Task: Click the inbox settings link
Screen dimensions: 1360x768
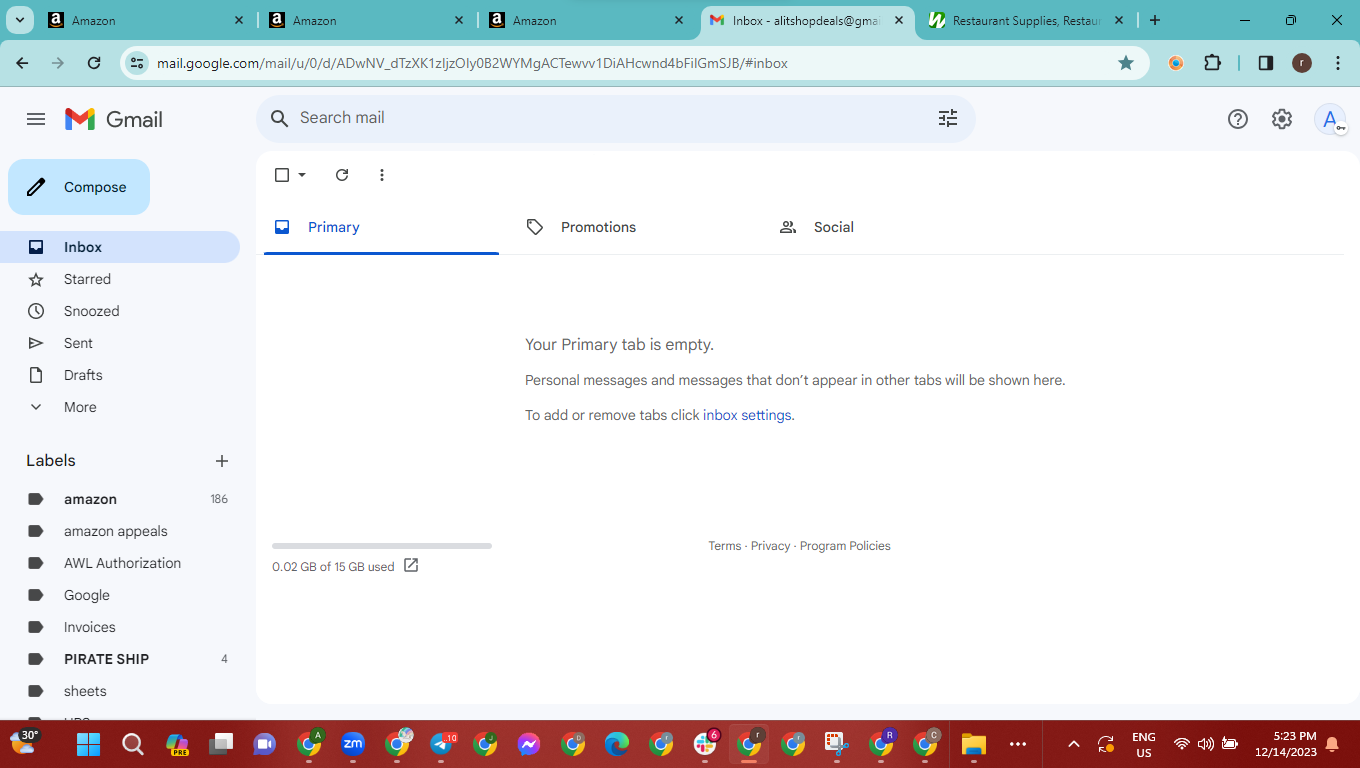Action: [747, 415]
